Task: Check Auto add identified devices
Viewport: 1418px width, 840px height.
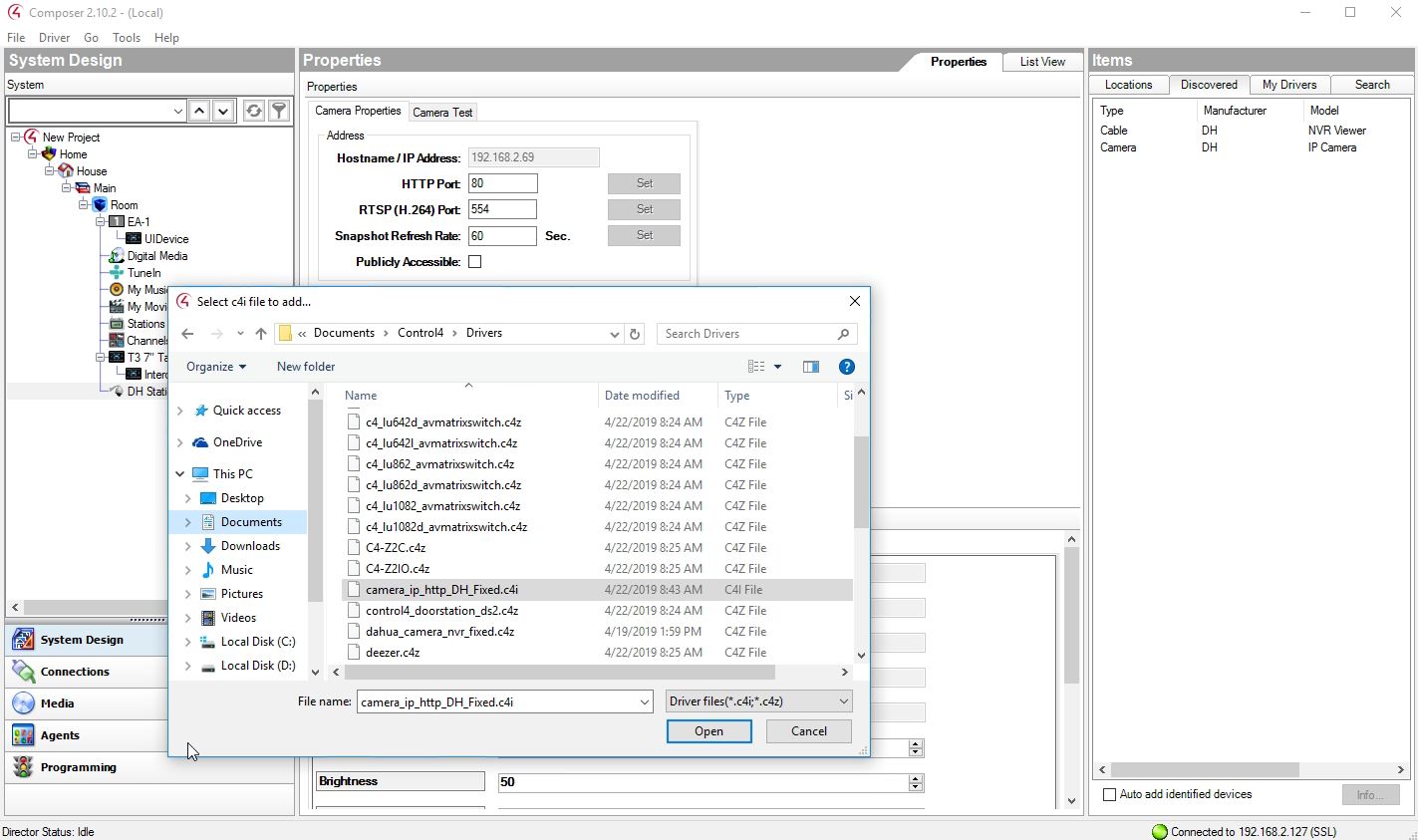Action: click(1110, 794)
